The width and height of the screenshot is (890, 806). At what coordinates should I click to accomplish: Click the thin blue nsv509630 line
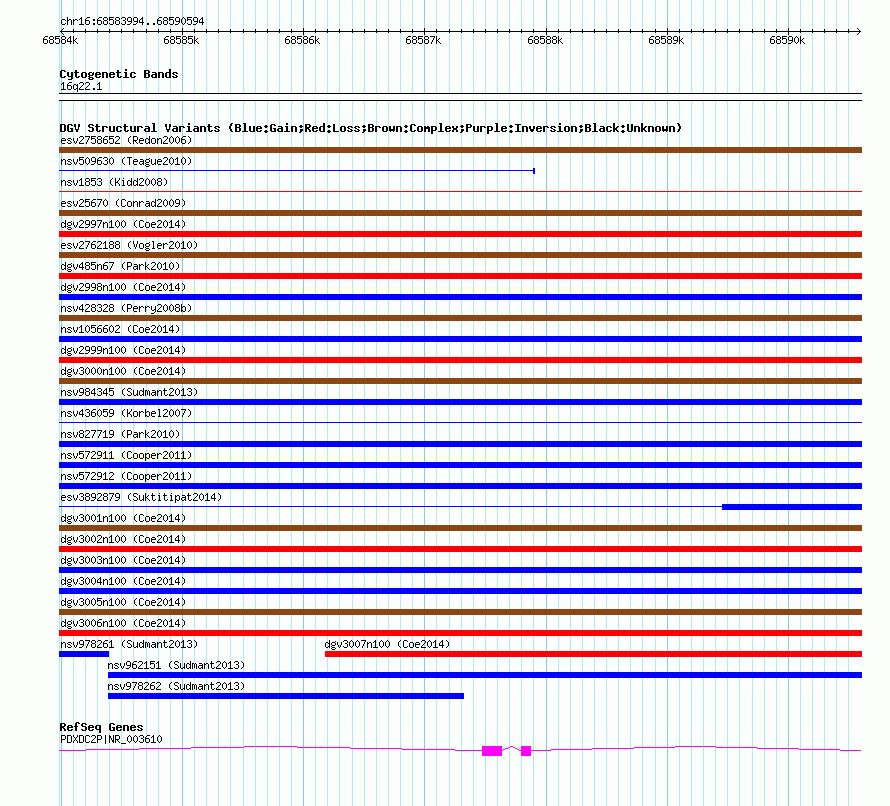[x=297, y=171]
